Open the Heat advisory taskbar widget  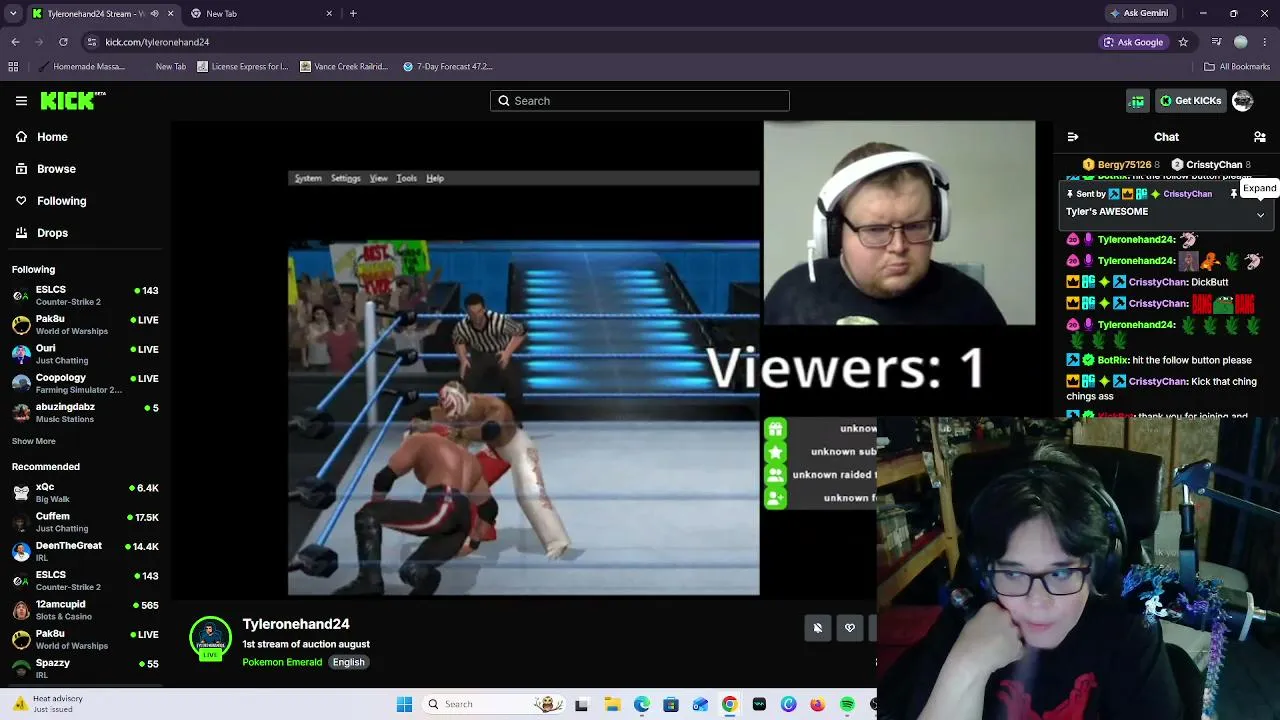click(x=50, y=704)
